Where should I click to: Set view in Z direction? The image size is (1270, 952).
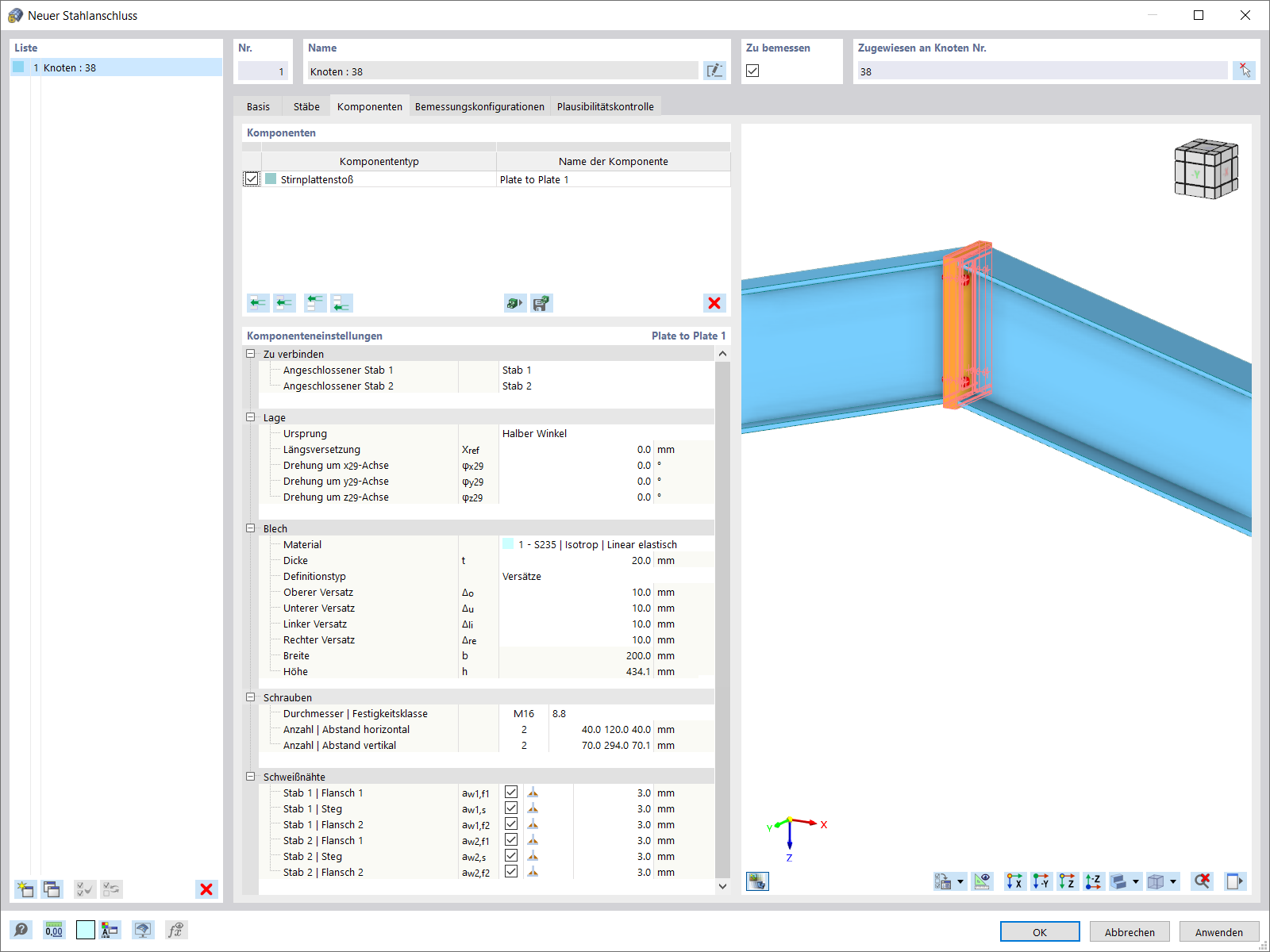coord(1067,881)
